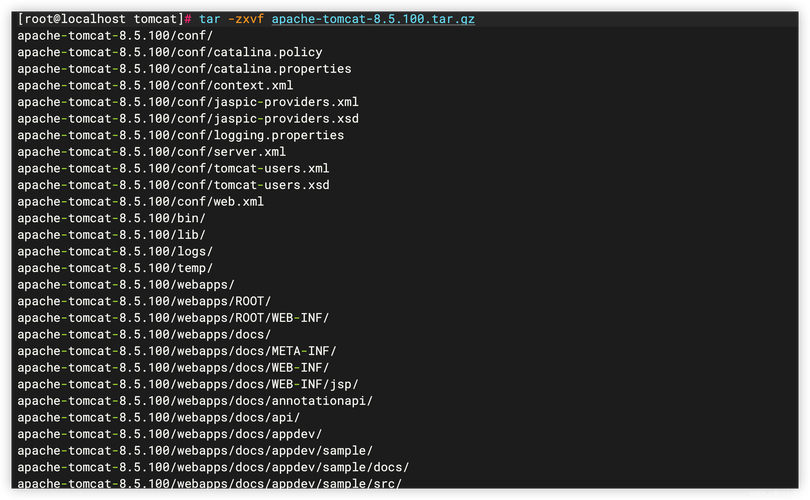This screenshot has width=810, height=500.
Task: Select the apache-tomcat-8.5.100/logs/ line
Action: coord(115,251)
